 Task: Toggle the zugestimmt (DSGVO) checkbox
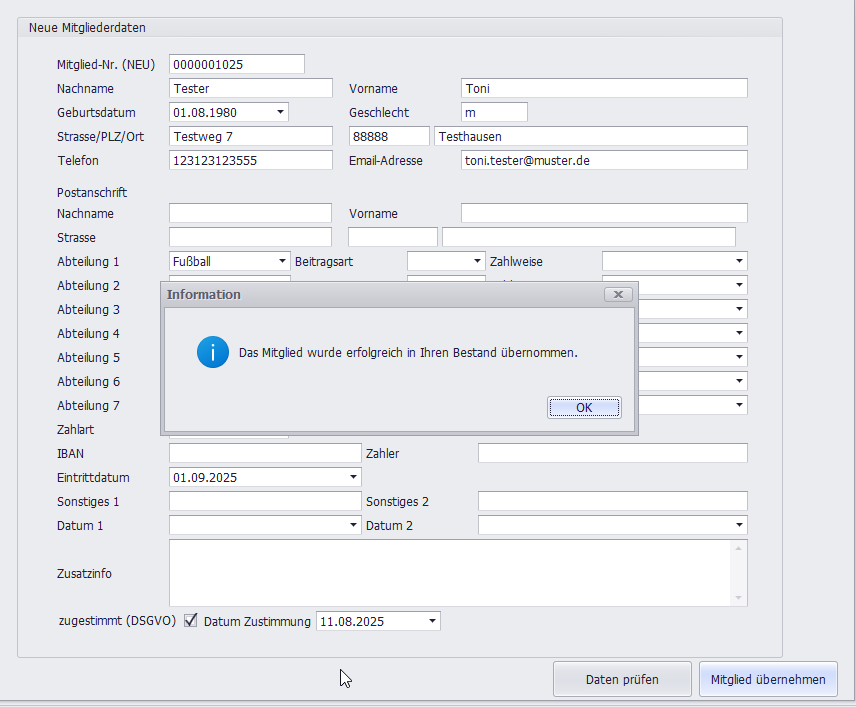tap(191, 621)
